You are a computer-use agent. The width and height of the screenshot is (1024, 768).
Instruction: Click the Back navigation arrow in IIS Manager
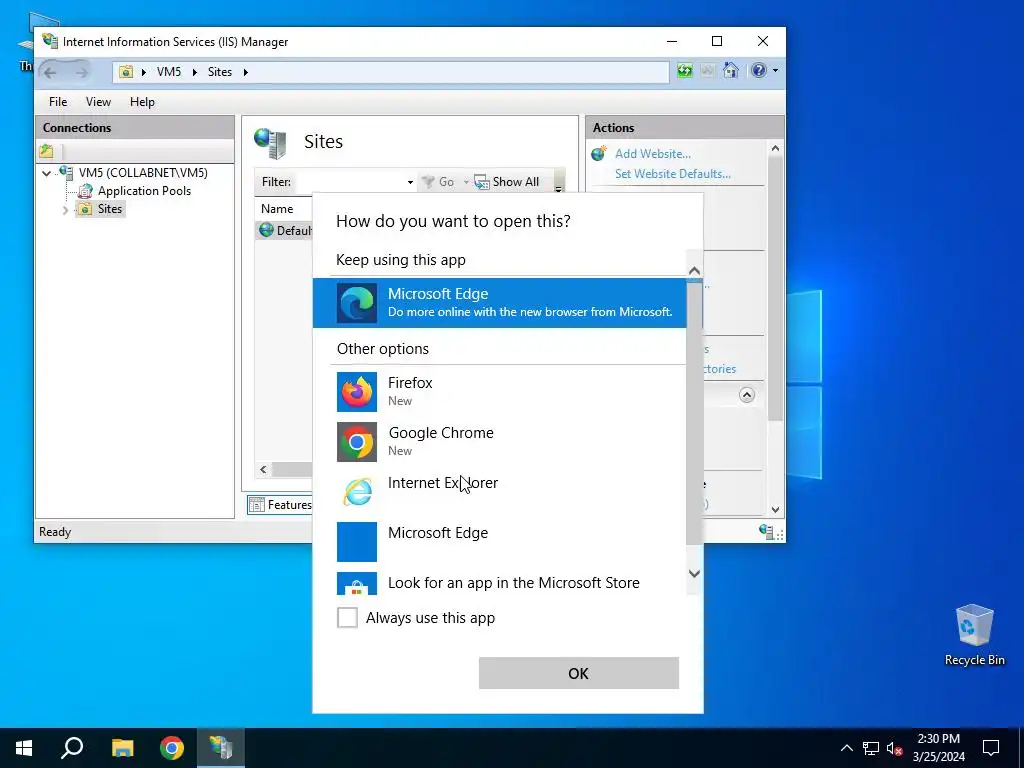[50, 72]
